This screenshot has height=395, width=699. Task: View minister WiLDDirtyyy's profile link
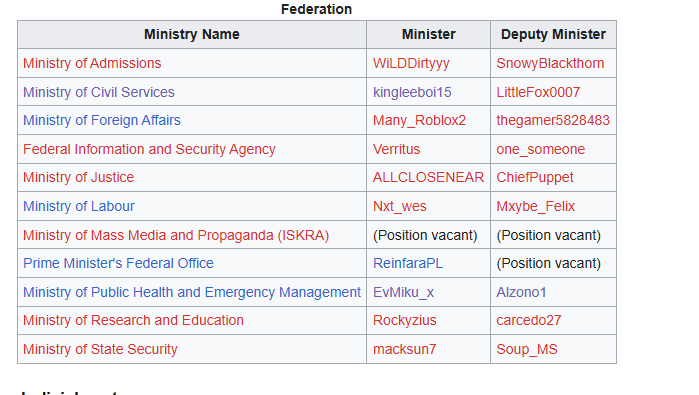pyautogui.click(x=411, y=63)
